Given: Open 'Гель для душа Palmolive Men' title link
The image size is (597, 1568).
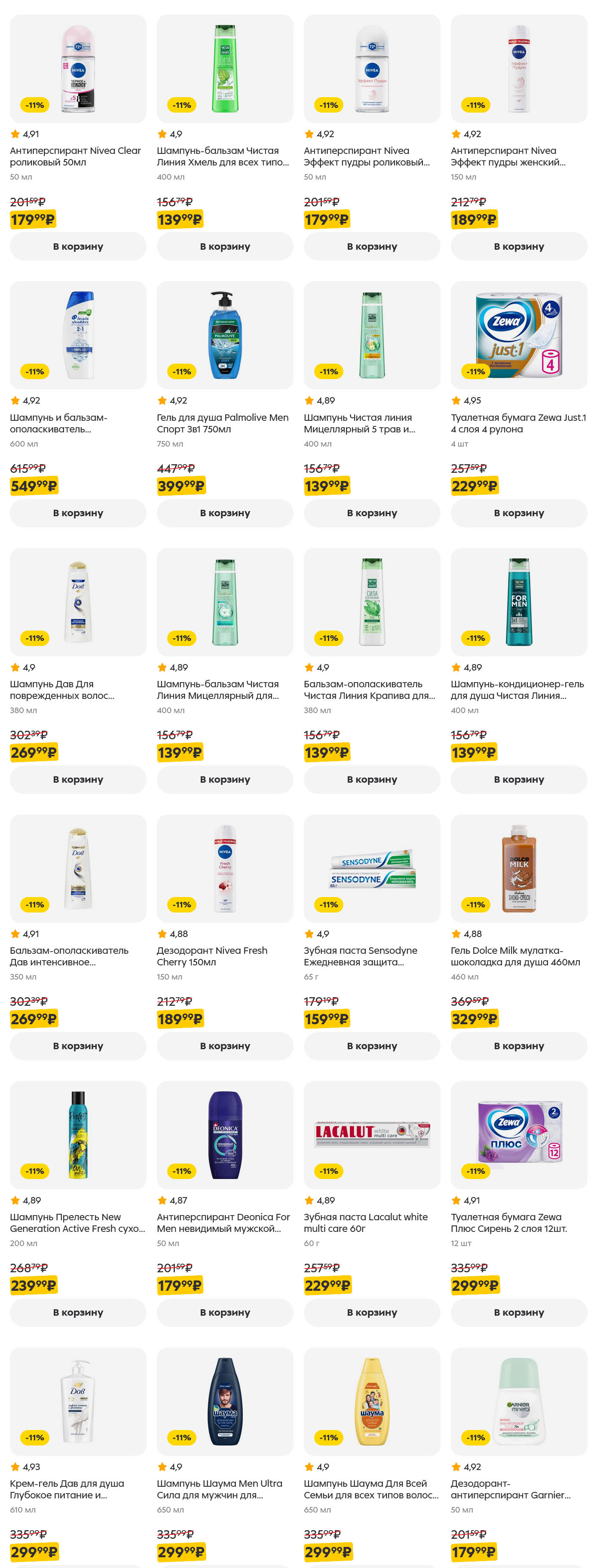Looking at the screenshot, I should pyautogui.click(x=222, y=423).
